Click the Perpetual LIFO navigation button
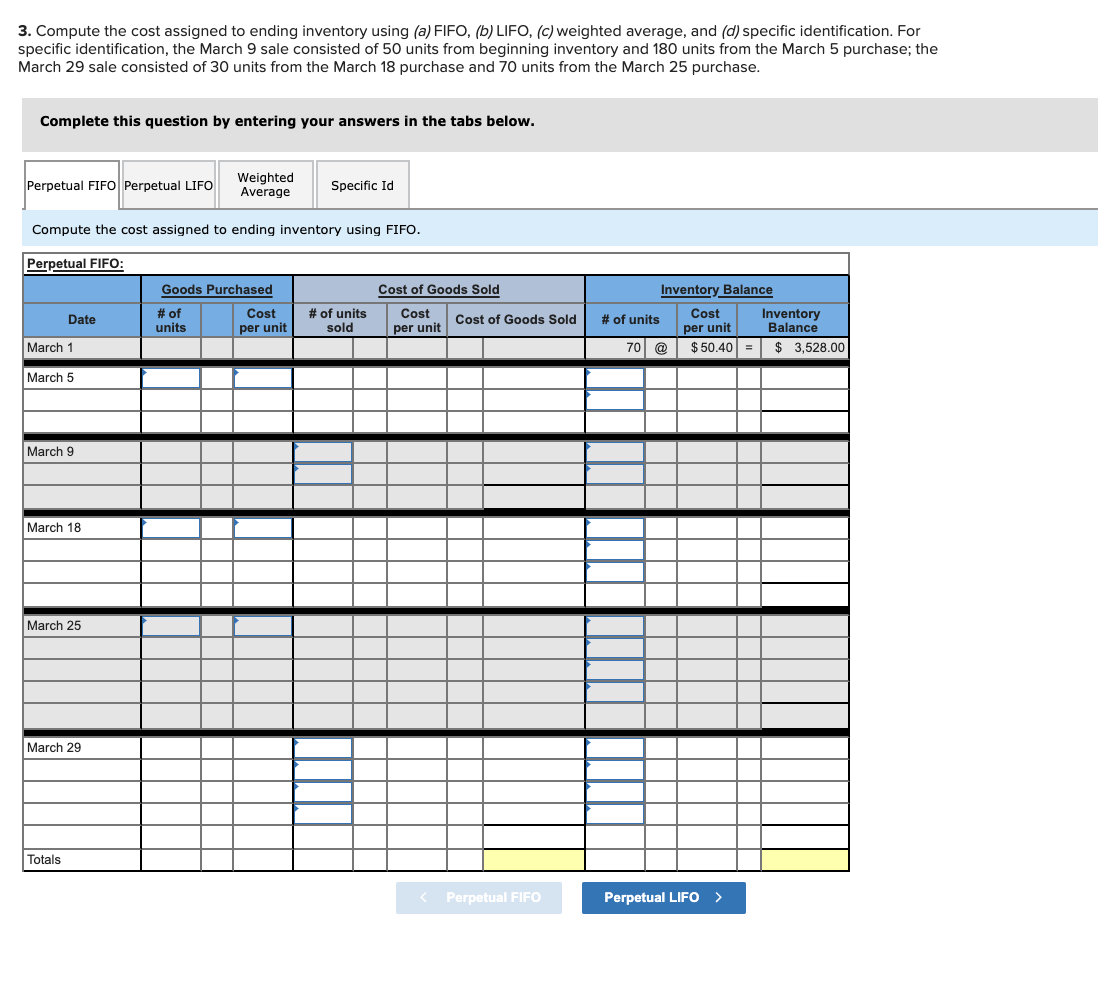The width and height of the screenshot is (1098, 998). (663, 897)
